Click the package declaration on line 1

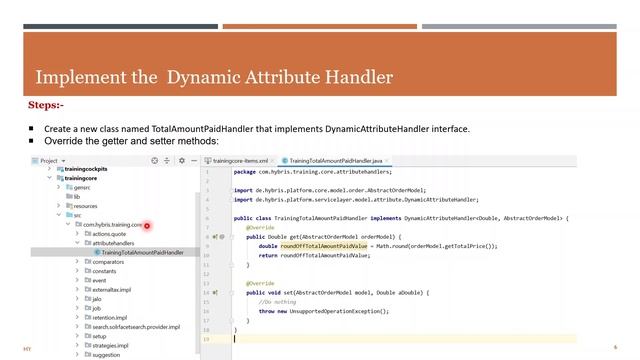point(313,172)
